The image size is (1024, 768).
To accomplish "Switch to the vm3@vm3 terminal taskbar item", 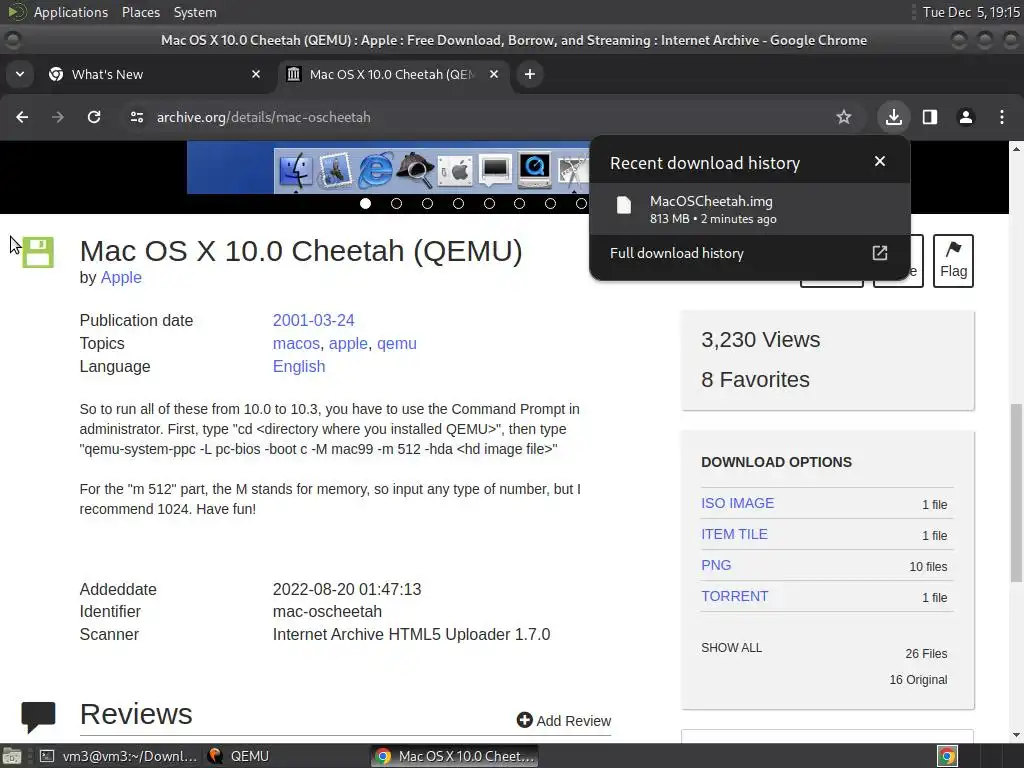I will 118,756.
